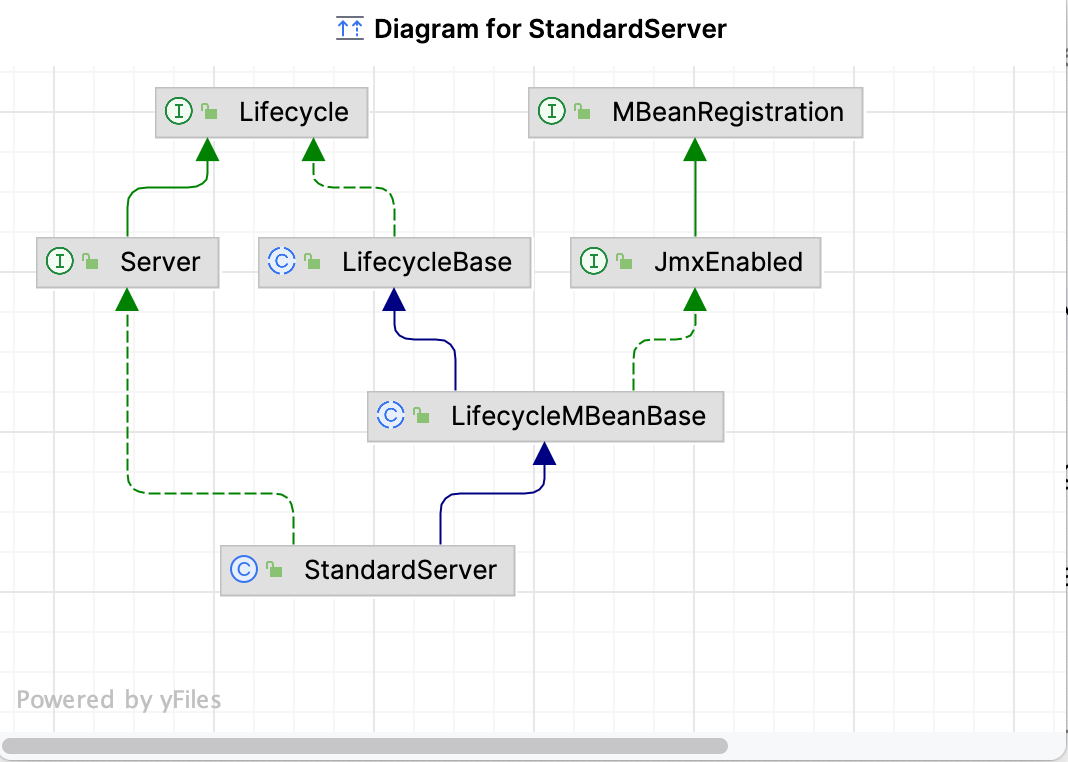The height and width of the screenshot is (762, 1068).
Task: Click the Server public lock icon
Action: click(91, 261)
